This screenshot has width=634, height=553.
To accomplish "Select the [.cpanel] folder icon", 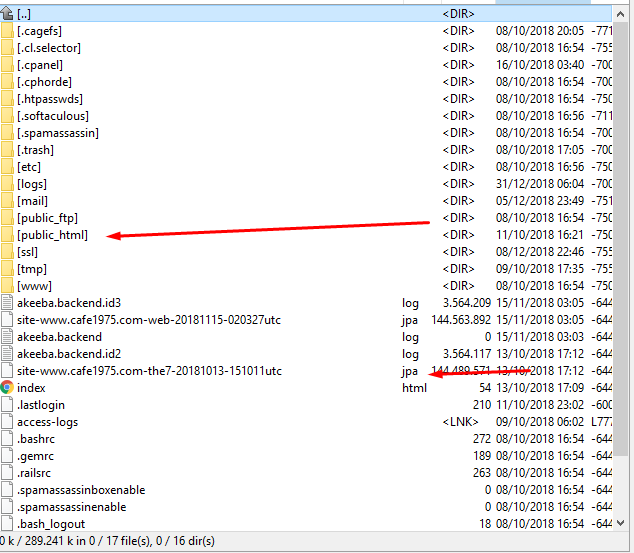I will click(x=7, y=65).
